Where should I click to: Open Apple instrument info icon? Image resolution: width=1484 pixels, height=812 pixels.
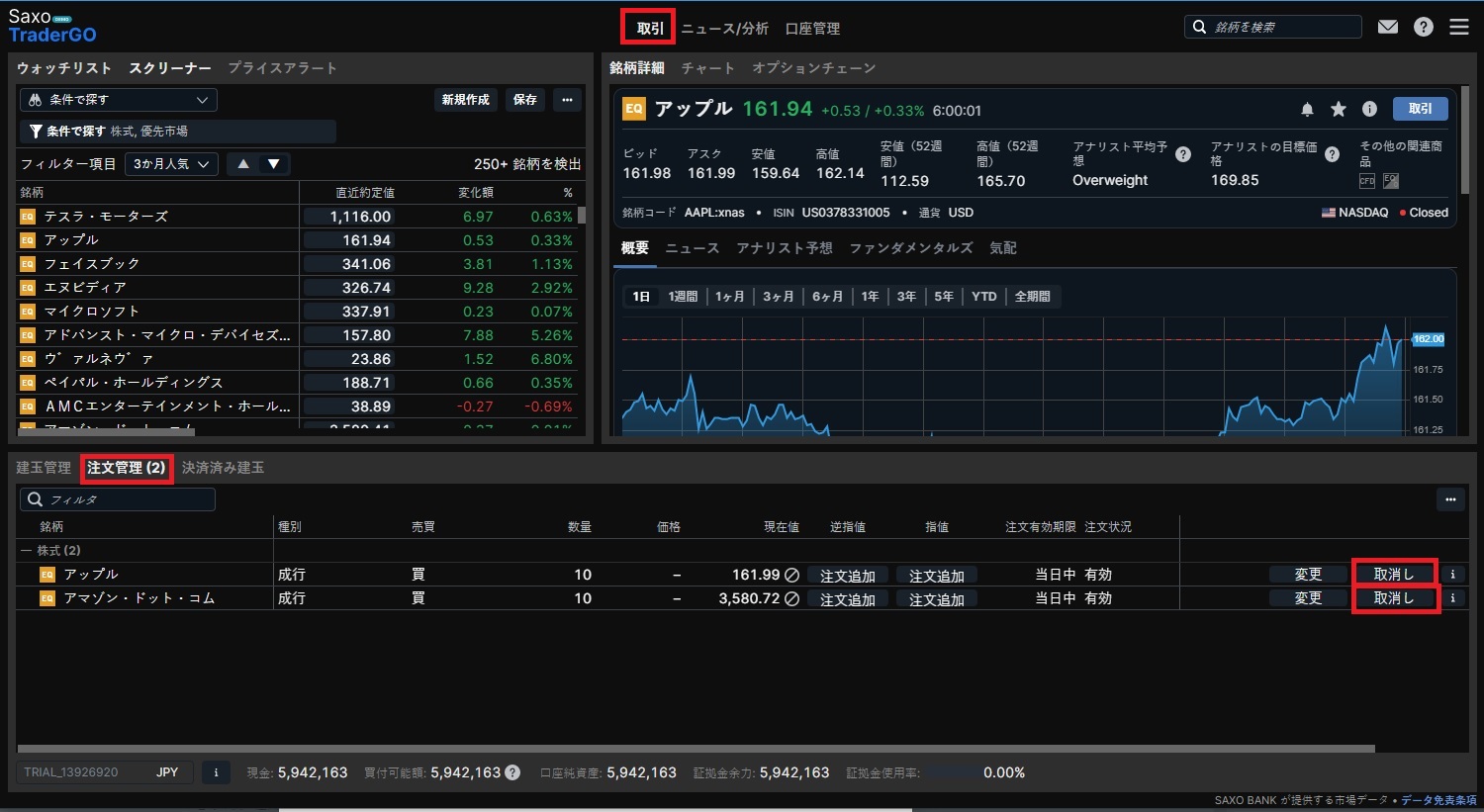tap(1370, 110)
